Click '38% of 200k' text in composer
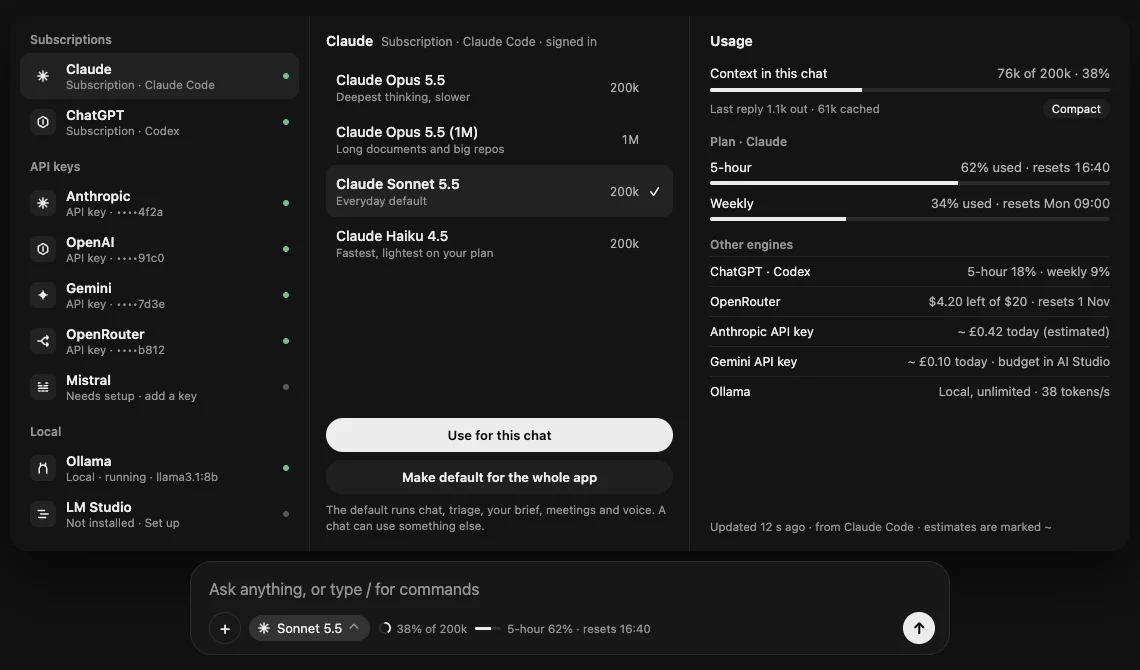Image resolution: width=1140 pixels, height=670 pixels. pos(432,629)
